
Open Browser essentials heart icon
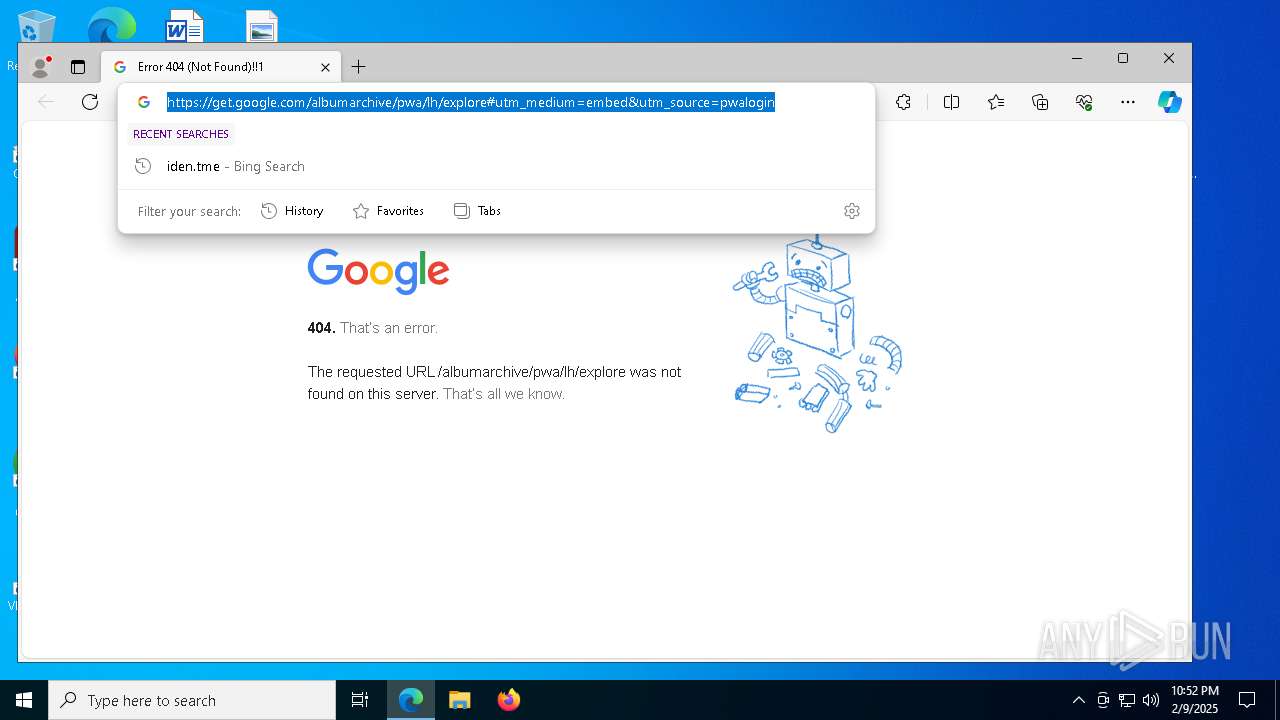coord(1084,102)
